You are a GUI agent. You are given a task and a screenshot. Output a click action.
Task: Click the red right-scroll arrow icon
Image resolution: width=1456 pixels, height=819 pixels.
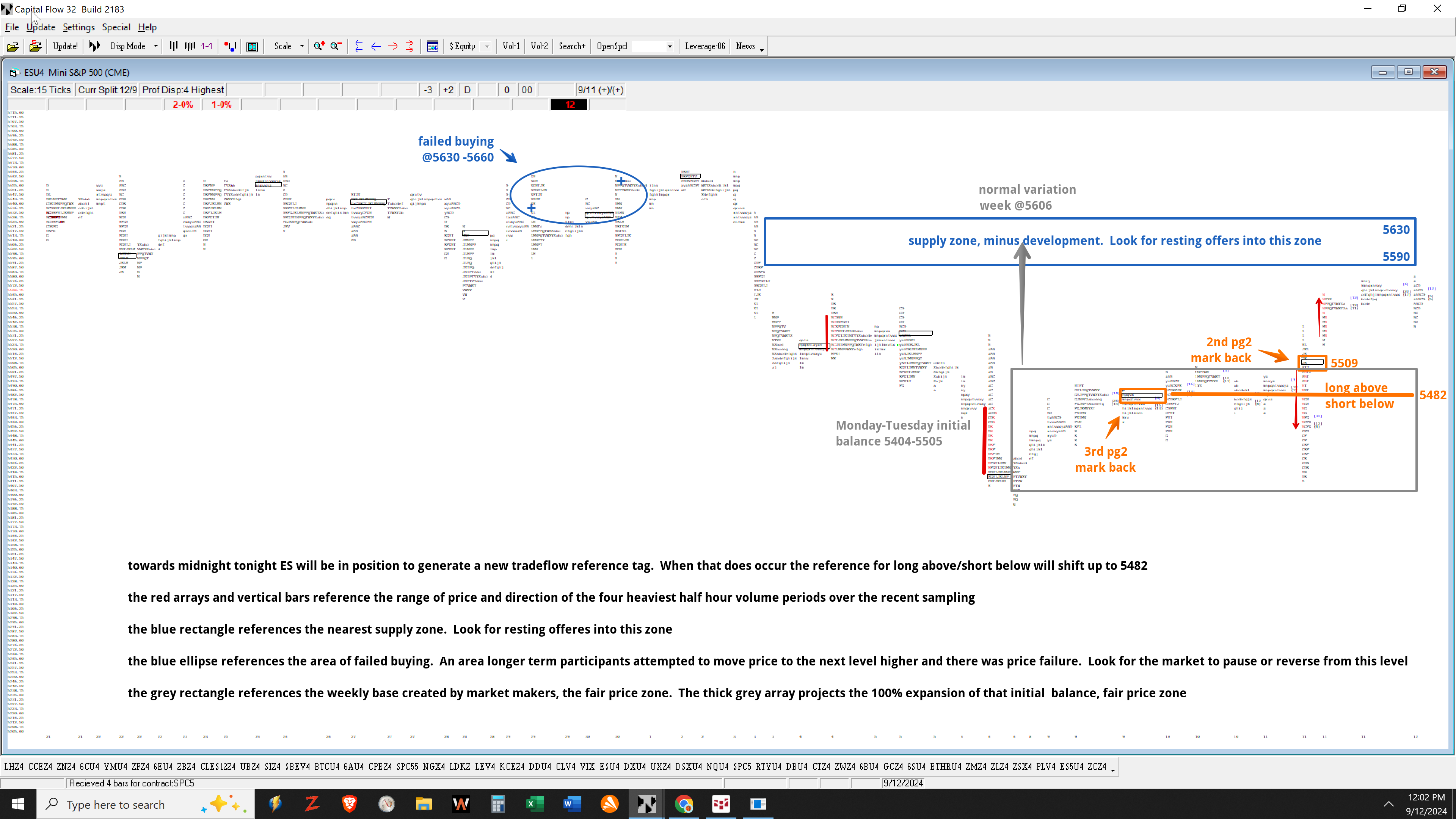point(393,46)
